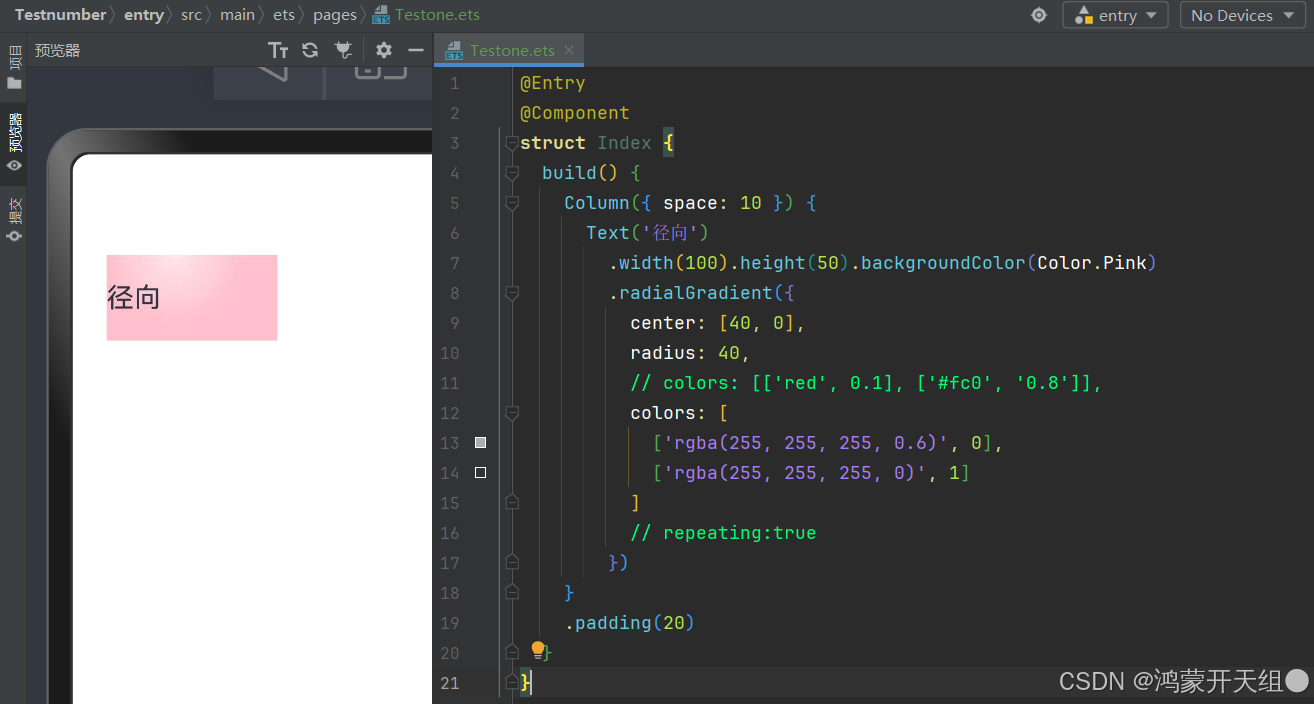This screenshot has width=1314, height=704.
Task: Click the plug icon in previewer toolbar
Action: click(x=343, y=50)
